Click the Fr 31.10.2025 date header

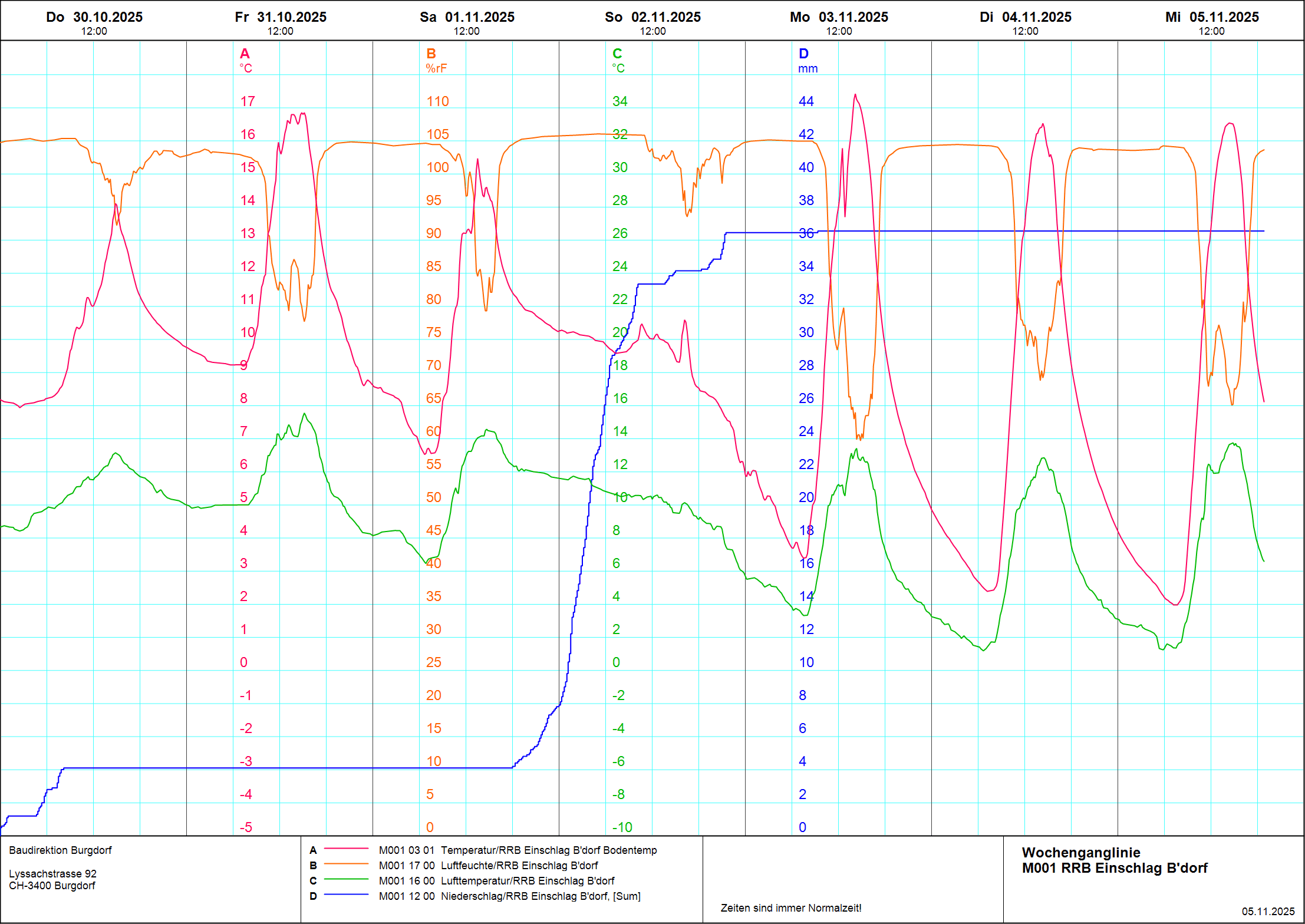click(x=281, y=18)
